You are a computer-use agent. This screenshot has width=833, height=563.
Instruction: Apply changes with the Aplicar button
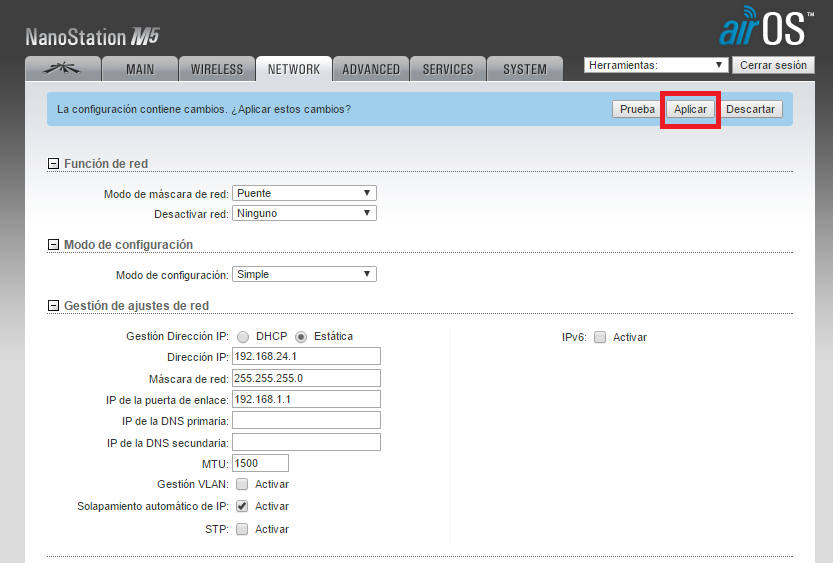(x=690, y=109)
